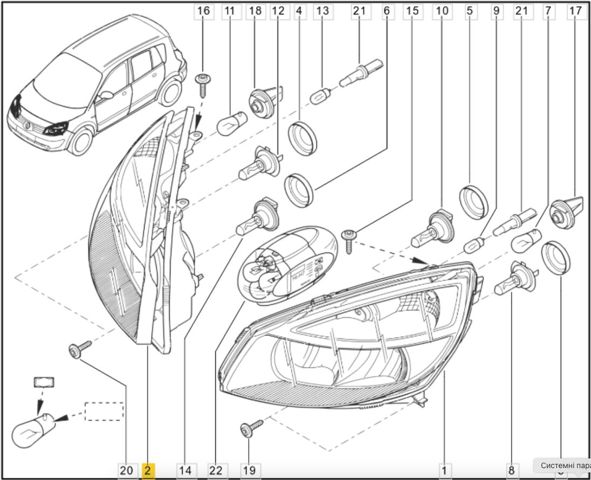The width and height of the screenshot is (591, 480).
Task: Select part number 6 label
Action: click(387, 11)
